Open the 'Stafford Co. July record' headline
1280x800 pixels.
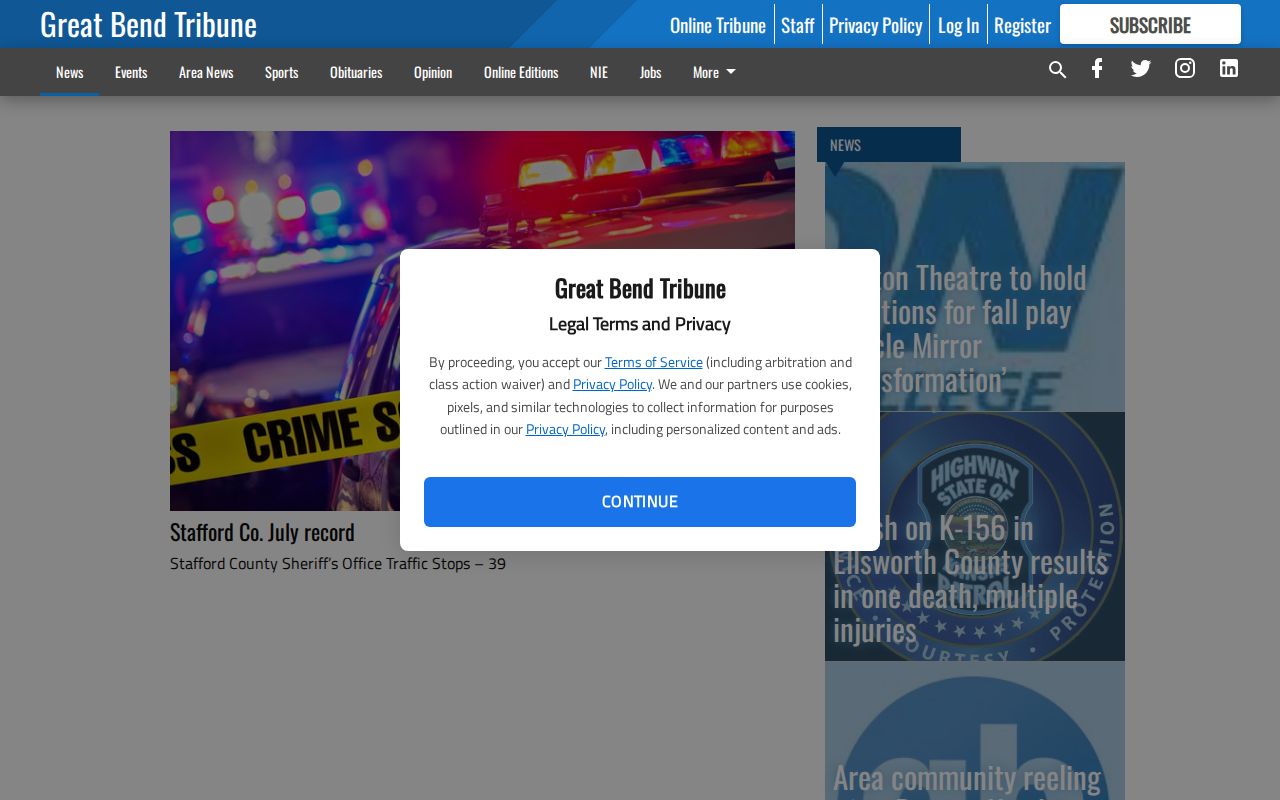(x=262, y=532)
